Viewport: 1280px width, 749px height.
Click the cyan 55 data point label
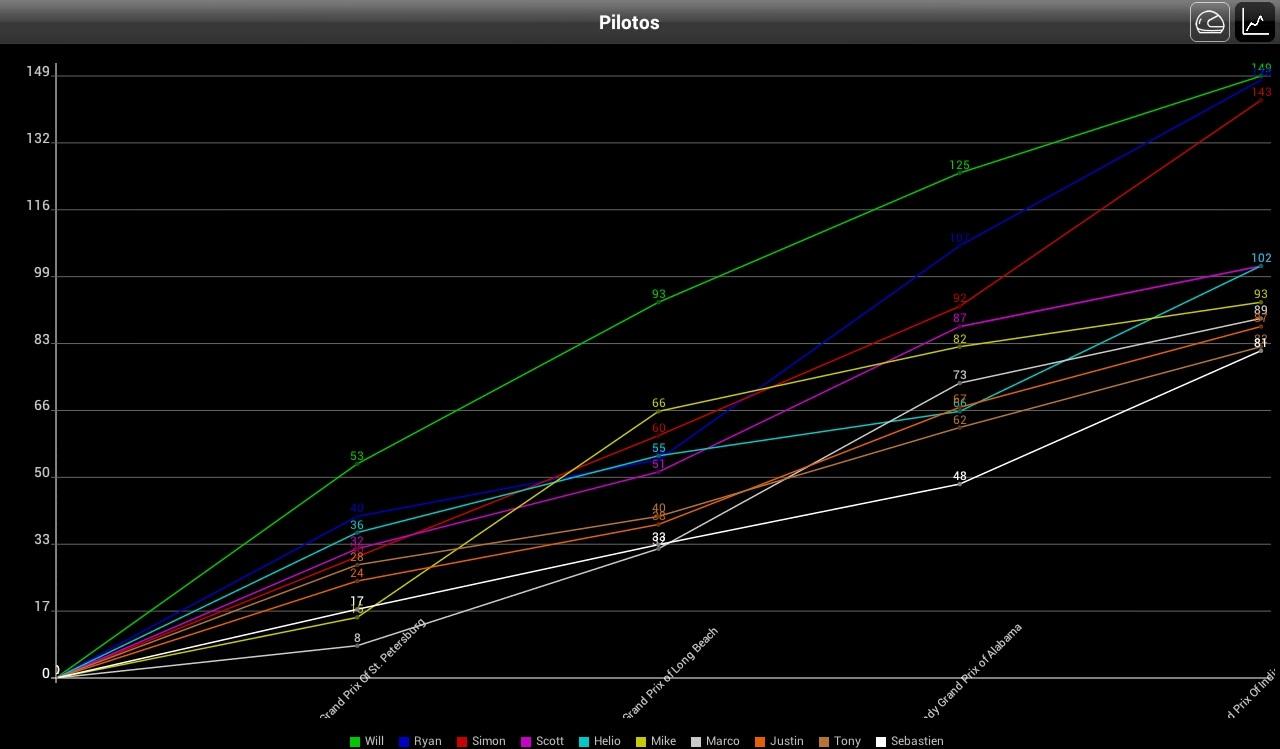659,449
